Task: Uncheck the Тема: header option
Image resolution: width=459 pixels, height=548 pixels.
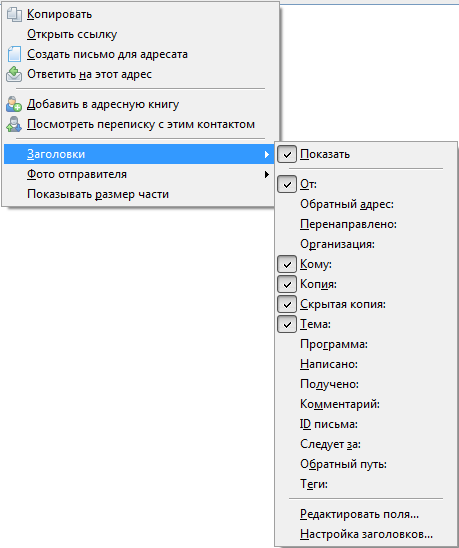Action: coord(287,324)
